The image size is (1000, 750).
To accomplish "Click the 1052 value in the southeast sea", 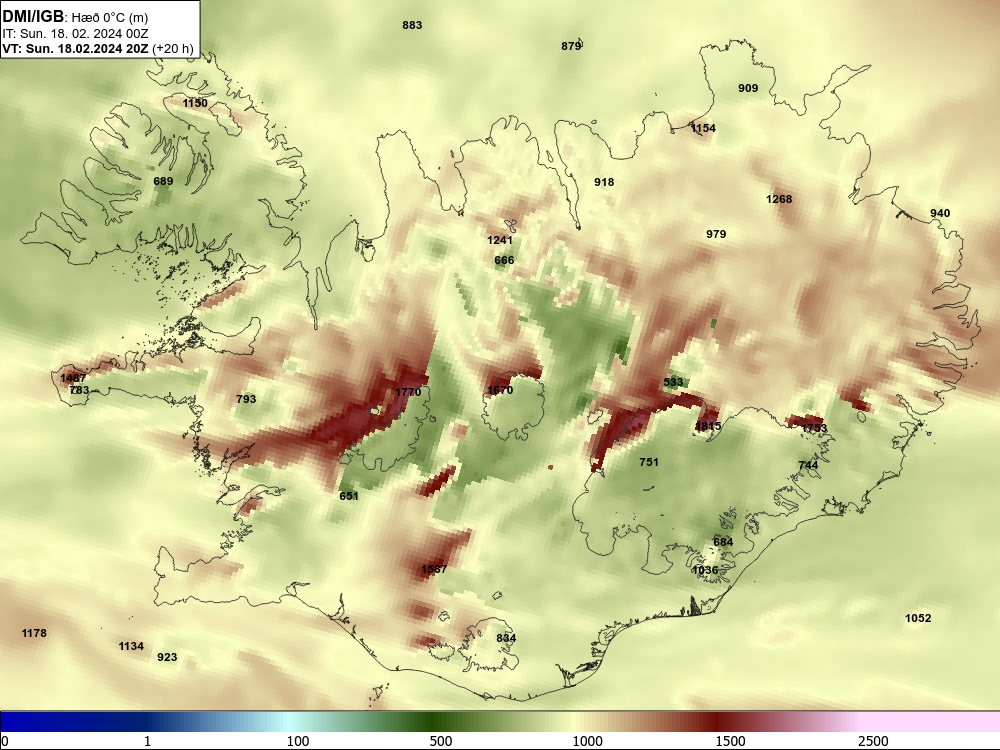I will click(918, 618).
